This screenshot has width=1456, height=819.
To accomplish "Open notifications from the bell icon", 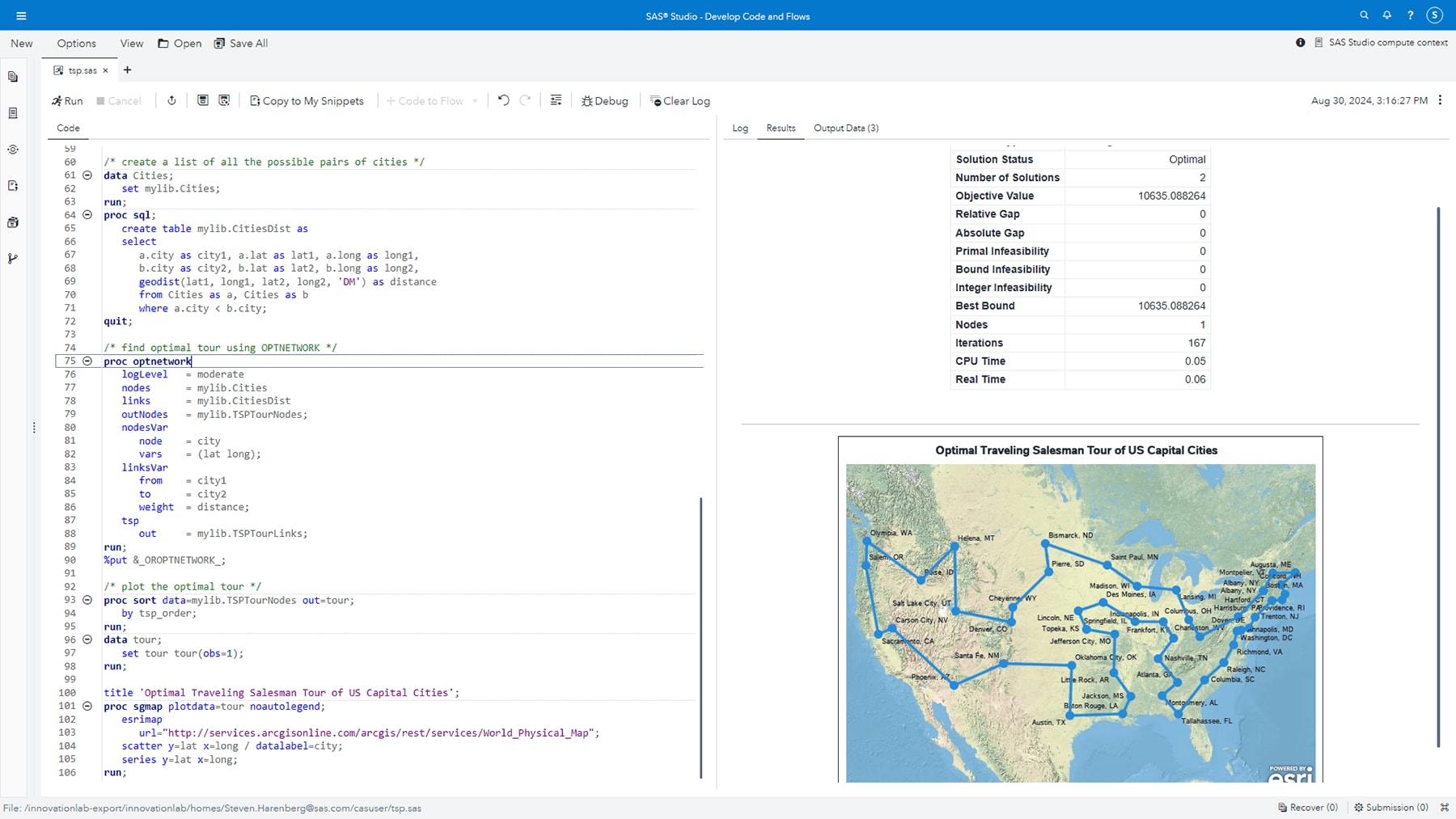I will tap(1386, 15).
